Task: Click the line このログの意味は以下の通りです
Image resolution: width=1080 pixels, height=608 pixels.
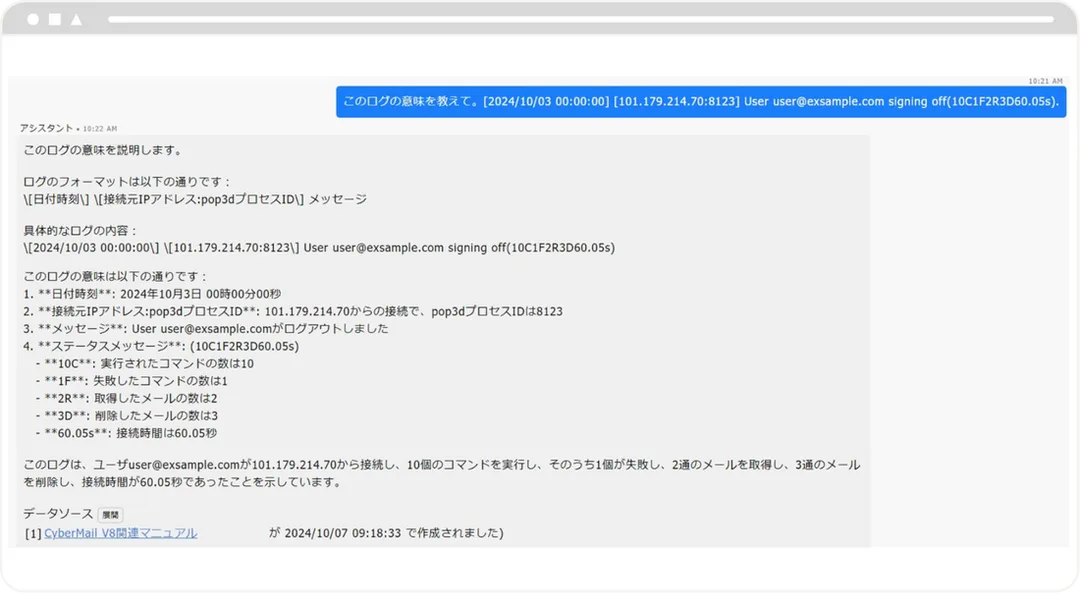Action: pyautogui.click(x=115, y=277)
